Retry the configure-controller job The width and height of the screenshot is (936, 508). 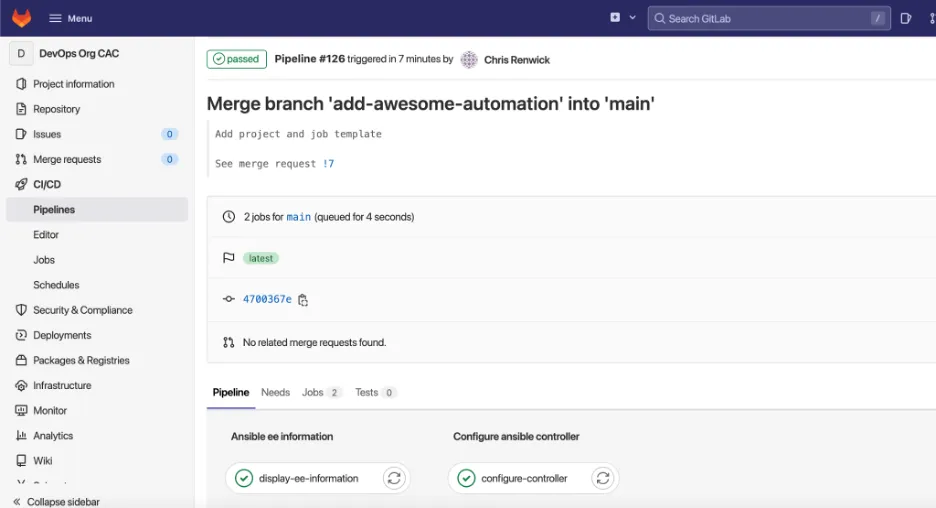[603, 478]
